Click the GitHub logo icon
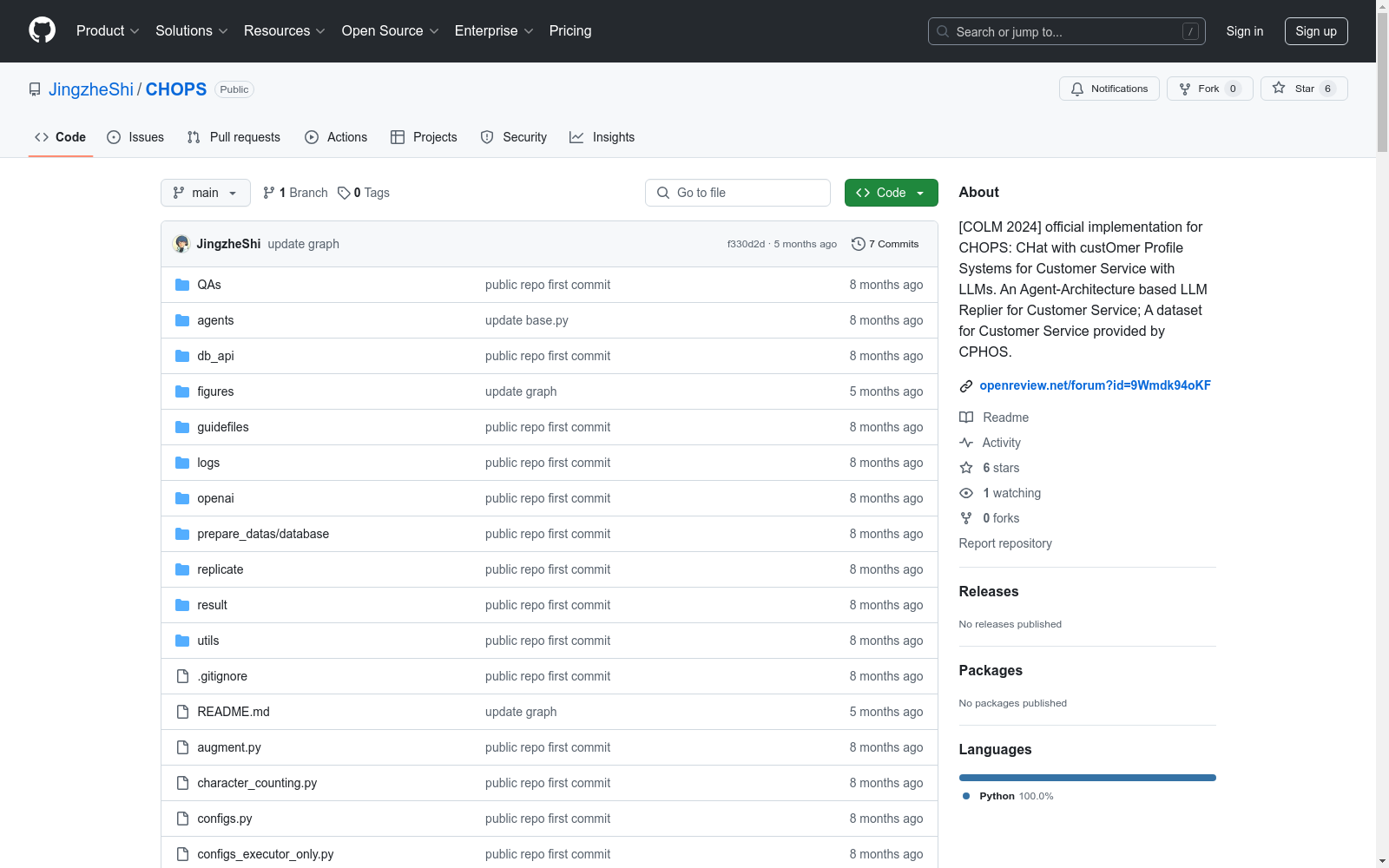 (42, 30)
